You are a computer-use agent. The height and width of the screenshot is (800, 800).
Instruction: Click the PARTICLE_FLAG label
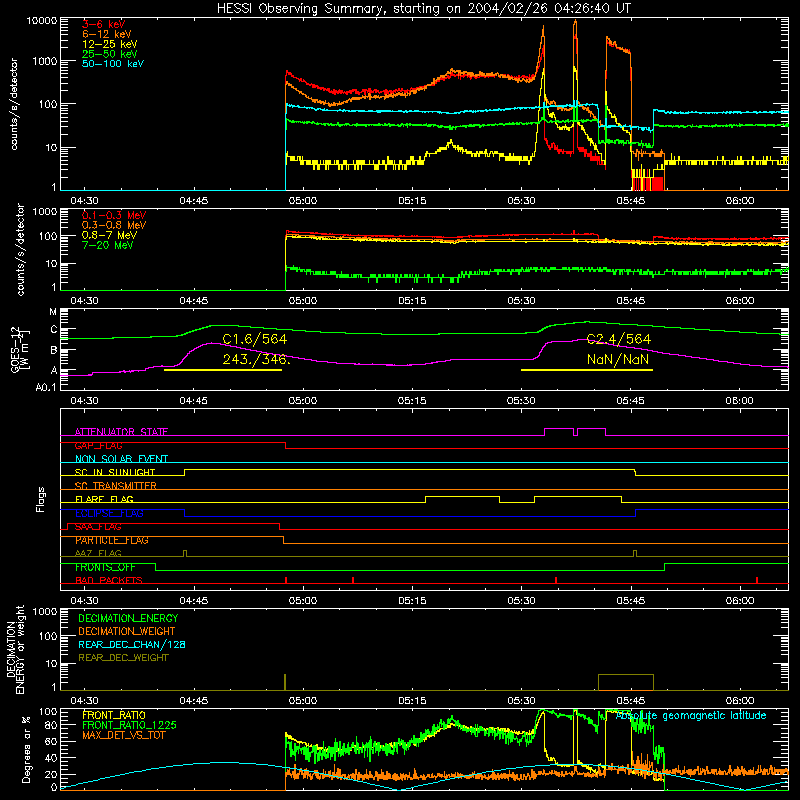click(x=112, y=540)
